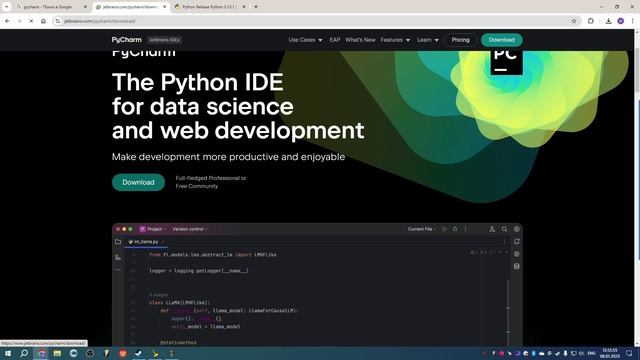640x360 pixels.
Task: Stop loading the current page
Action: coord(31,21)
